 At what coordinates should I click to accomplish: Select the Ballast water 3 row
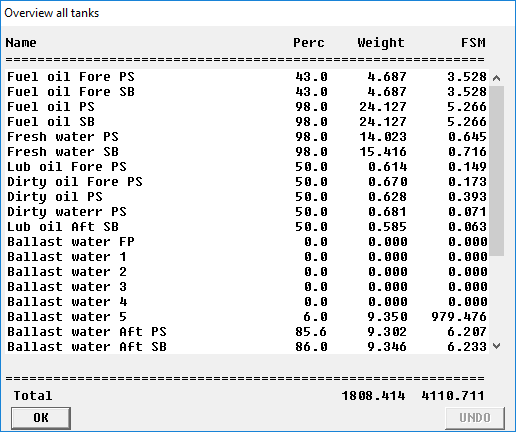pyautogui.click(x=247, y=287)
